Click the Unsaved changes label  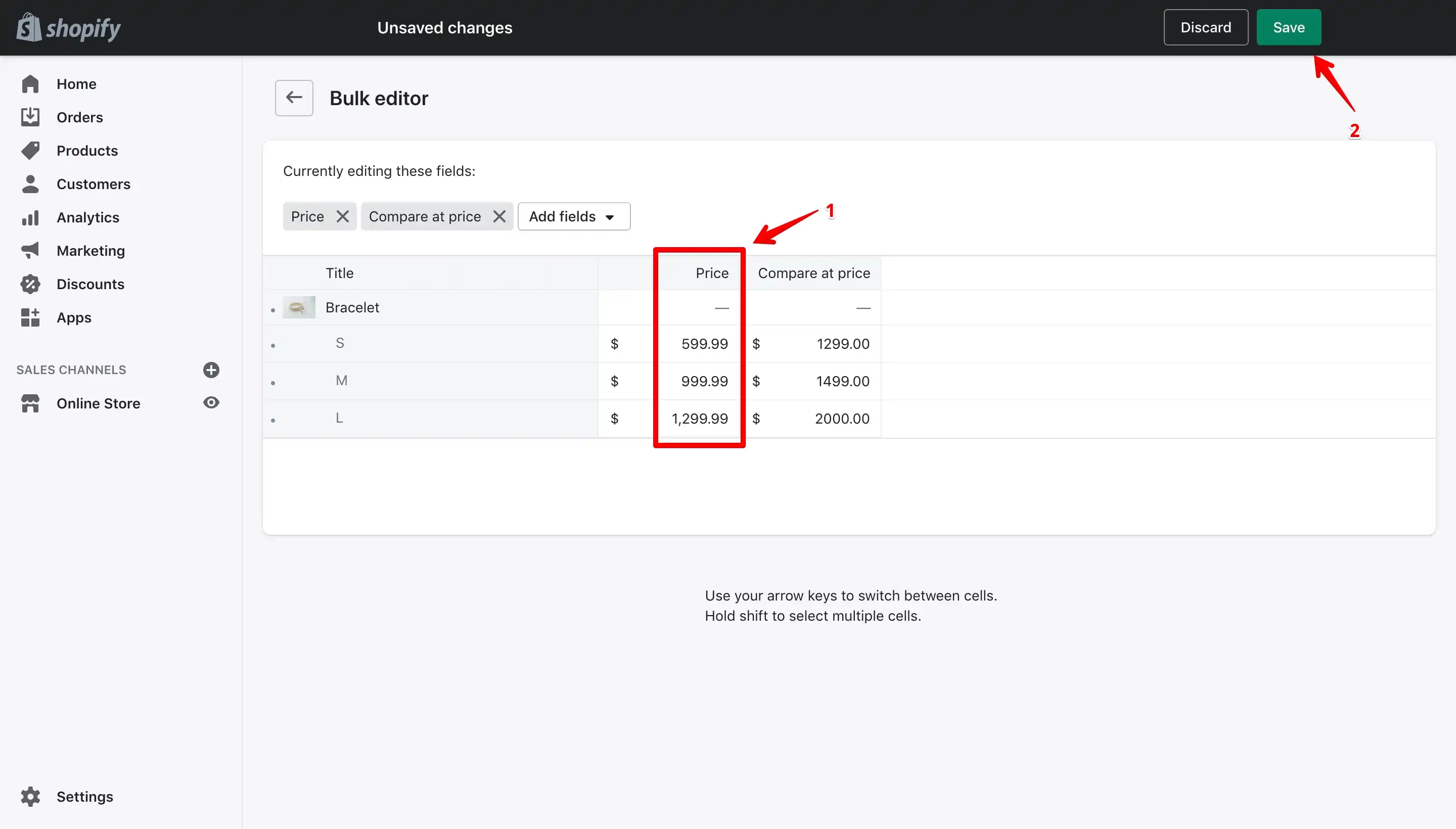click(445, 27)
